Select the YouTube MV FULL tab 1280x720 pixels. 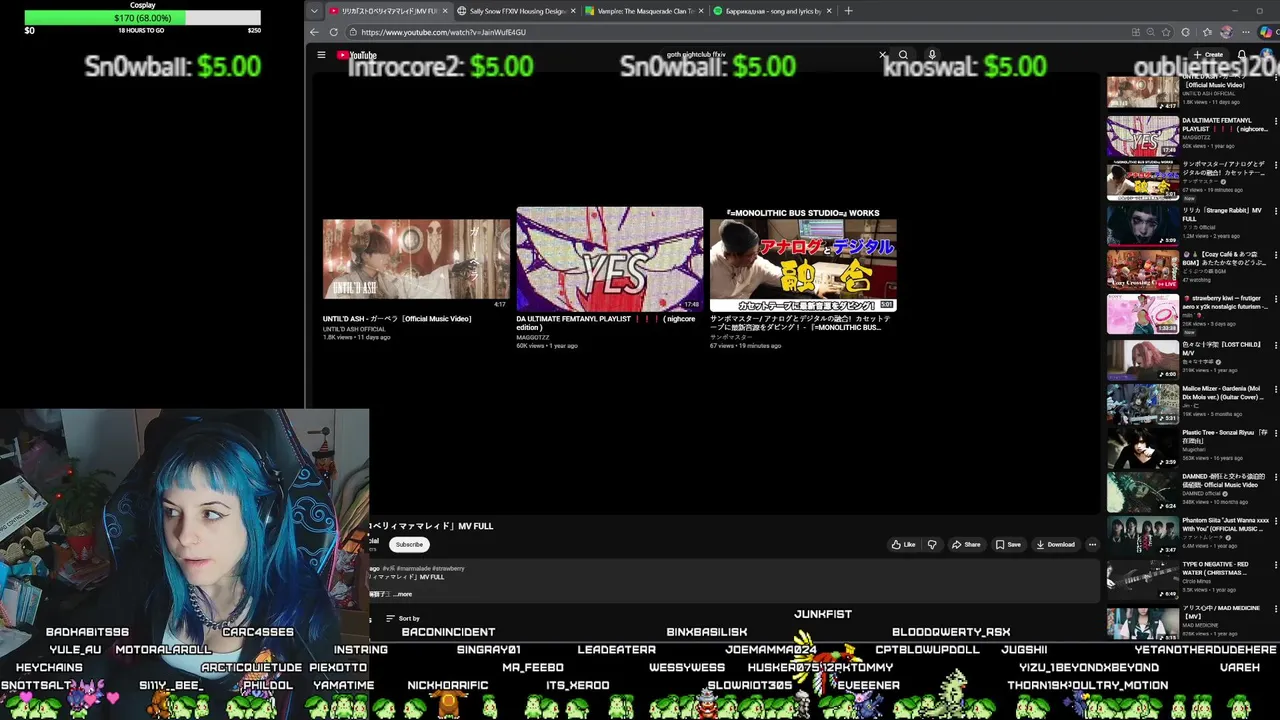(389, 11)
